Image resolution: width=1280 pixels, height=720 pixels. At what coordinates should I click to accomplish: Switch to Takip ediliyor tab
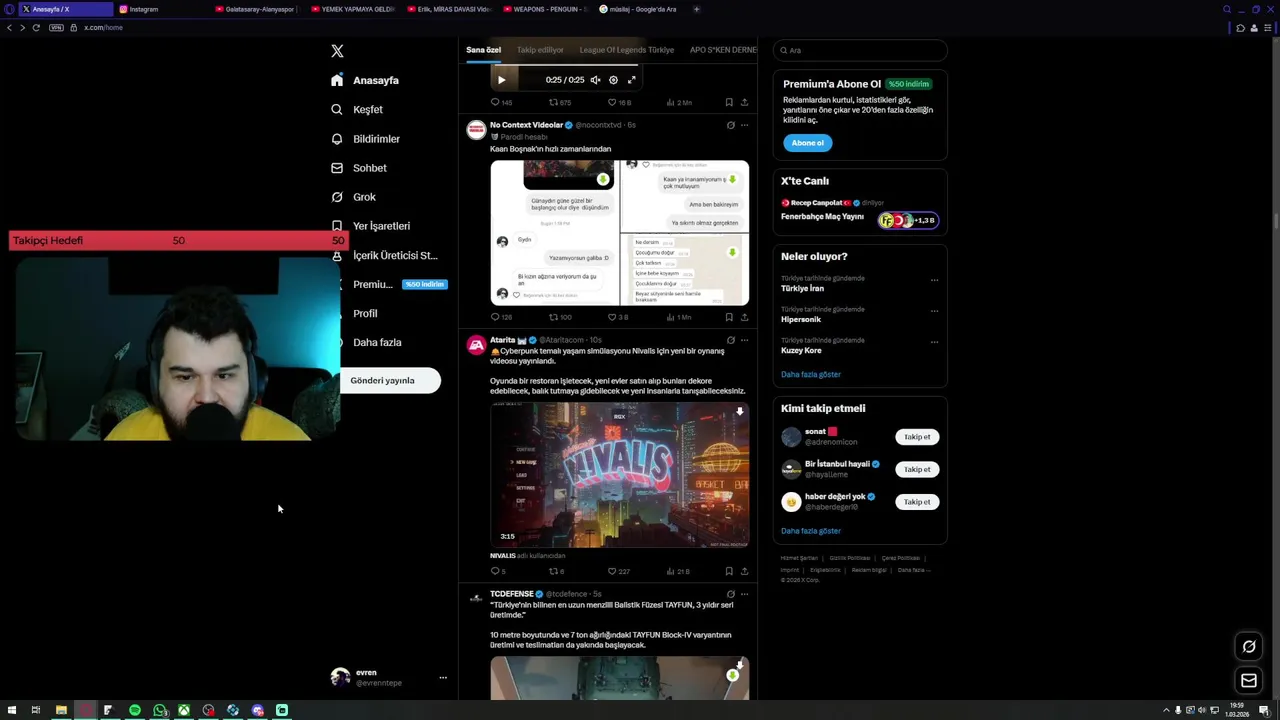point(540,50)
